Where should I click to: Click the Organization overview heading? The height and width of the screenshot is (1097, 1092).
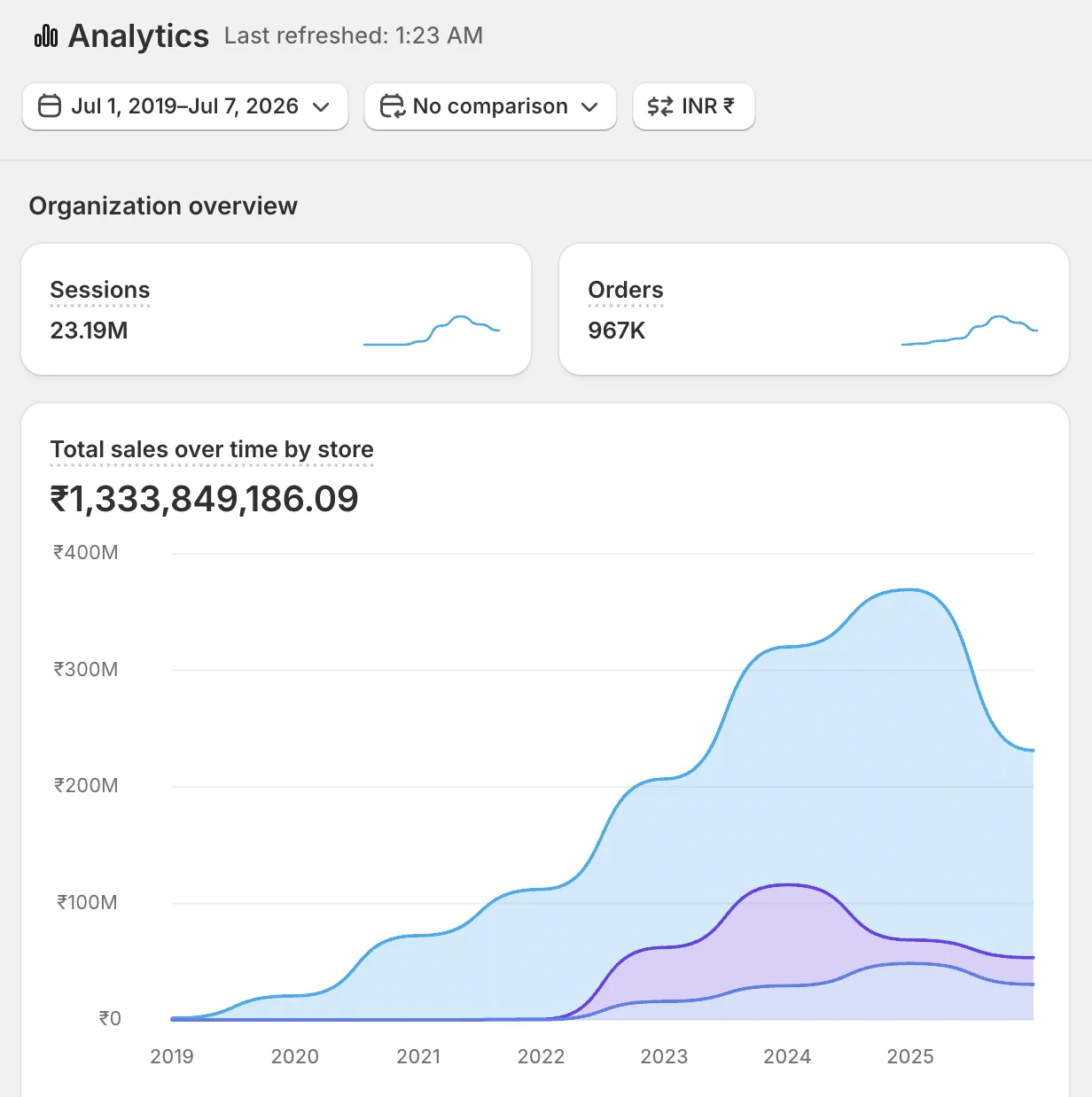coord(163,206)
